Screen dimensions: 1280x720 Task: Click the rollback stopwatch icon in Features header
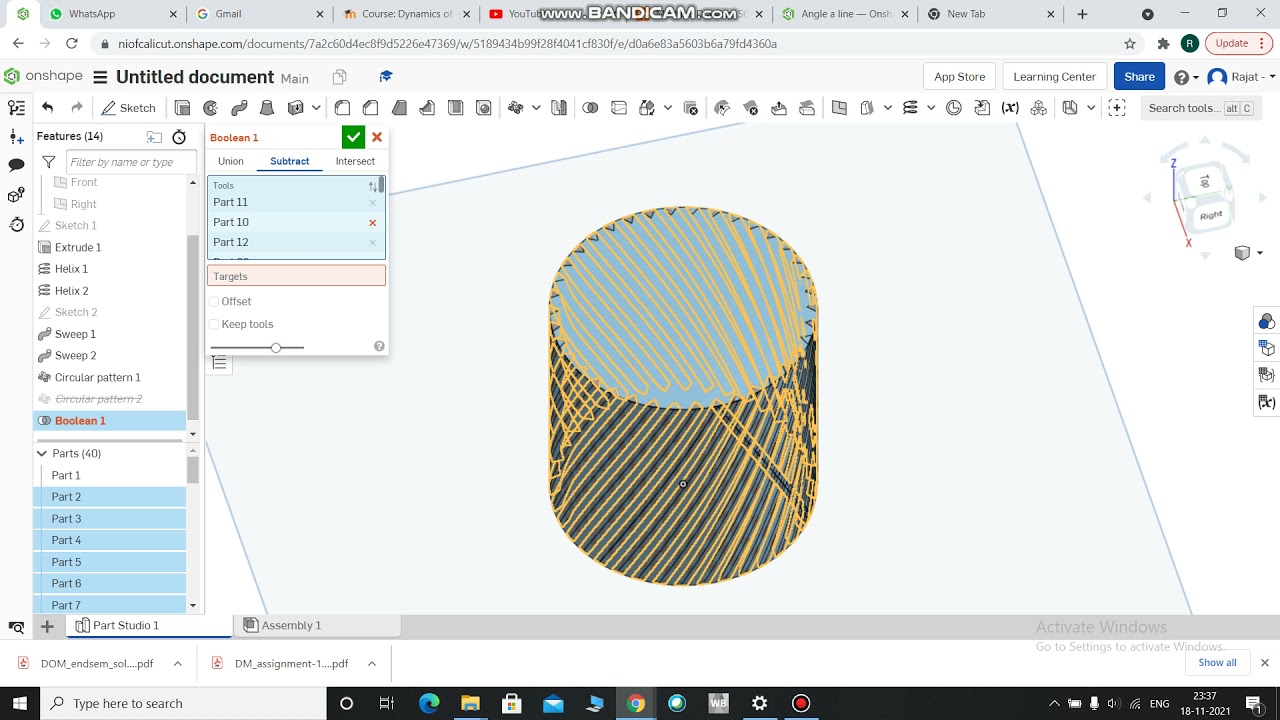179,137
